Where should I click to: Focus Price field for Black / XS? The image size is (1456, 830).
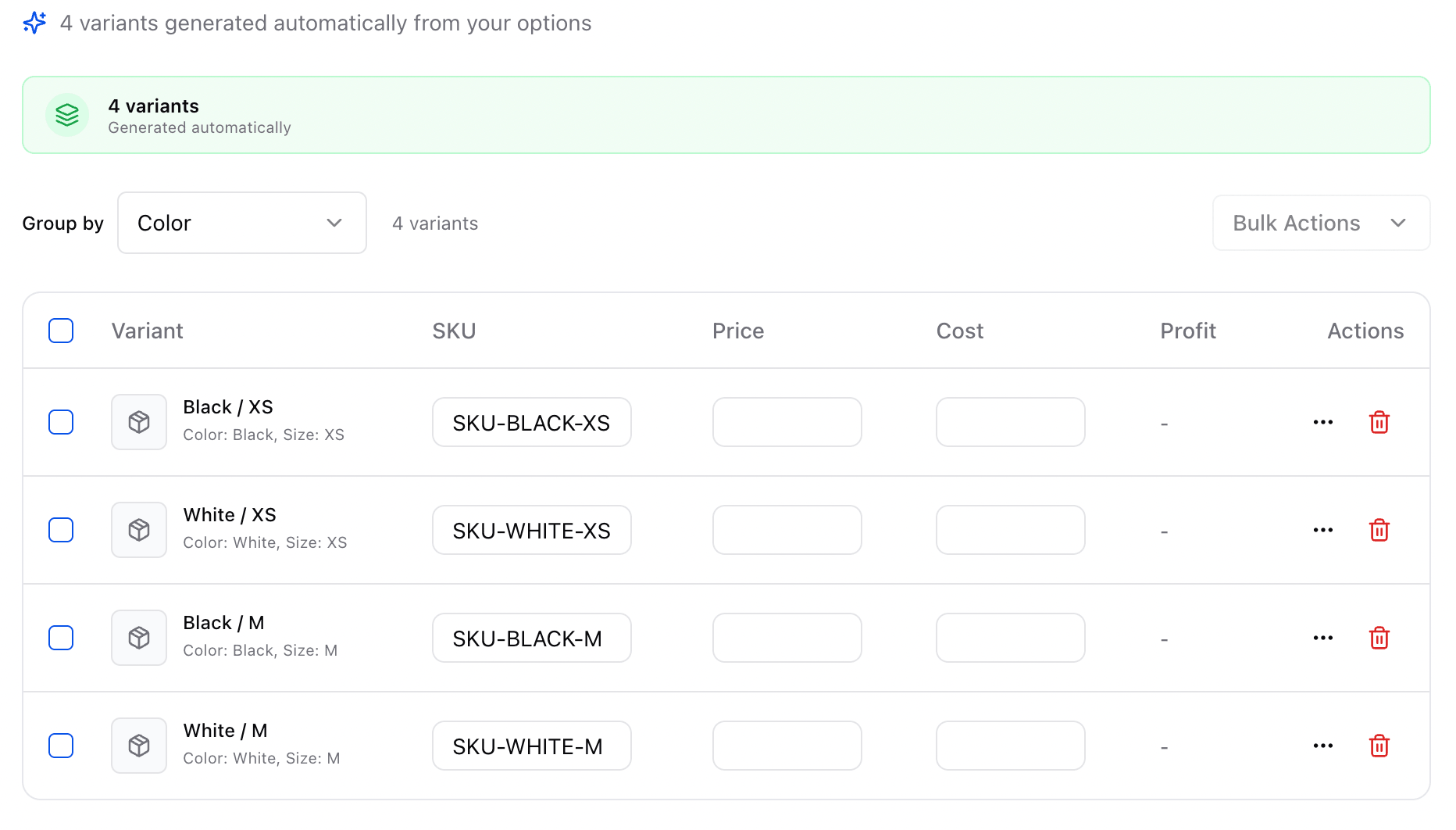(x=787, y=422)
